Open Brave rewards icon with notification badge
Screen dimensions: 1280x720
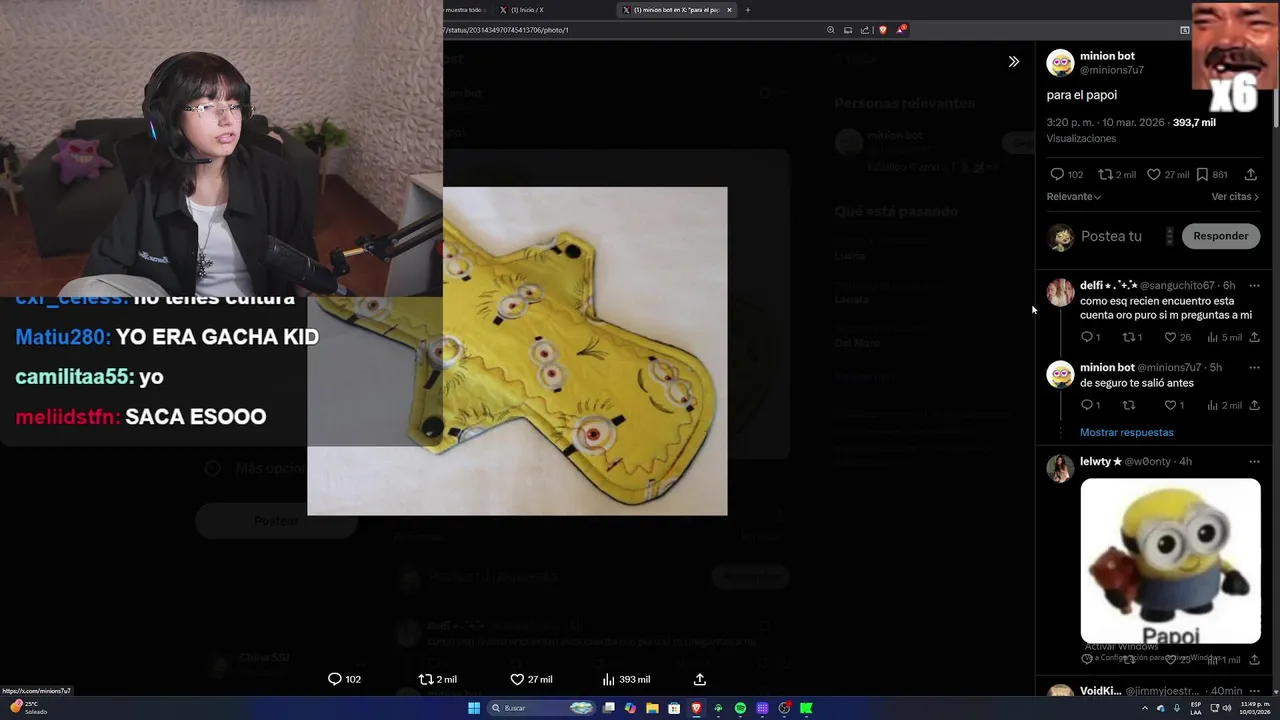(x=901, y=30)
